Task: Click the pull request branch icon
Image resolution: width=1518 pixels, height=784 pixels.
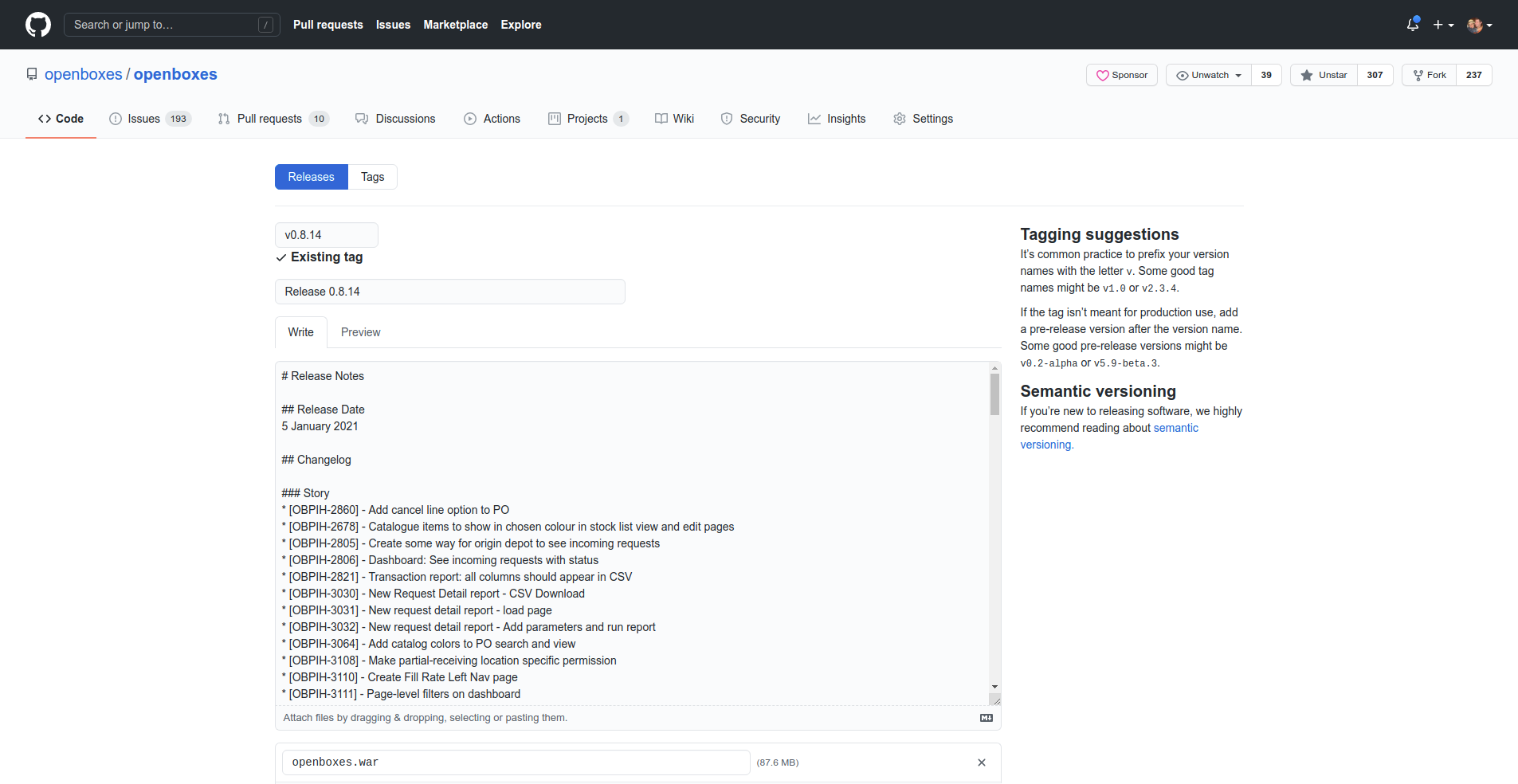Action: coord(224,119)
